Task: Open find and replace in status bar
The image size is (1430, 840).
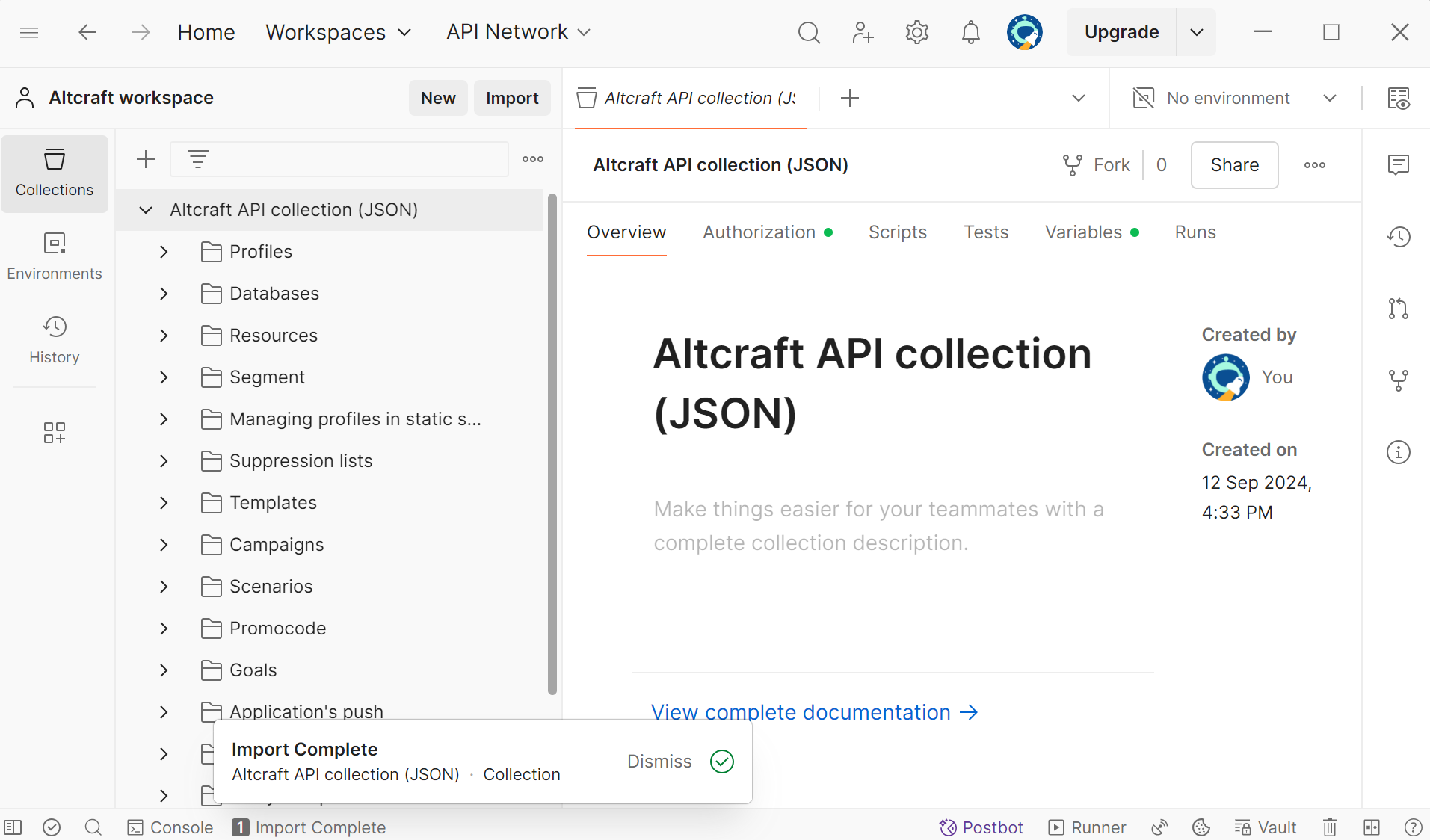Action: 93,827
